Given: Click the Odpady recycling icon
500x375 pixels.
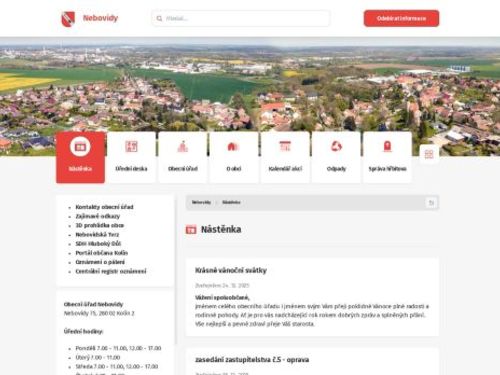Looking at the screenshot, I should click(336, 146).
